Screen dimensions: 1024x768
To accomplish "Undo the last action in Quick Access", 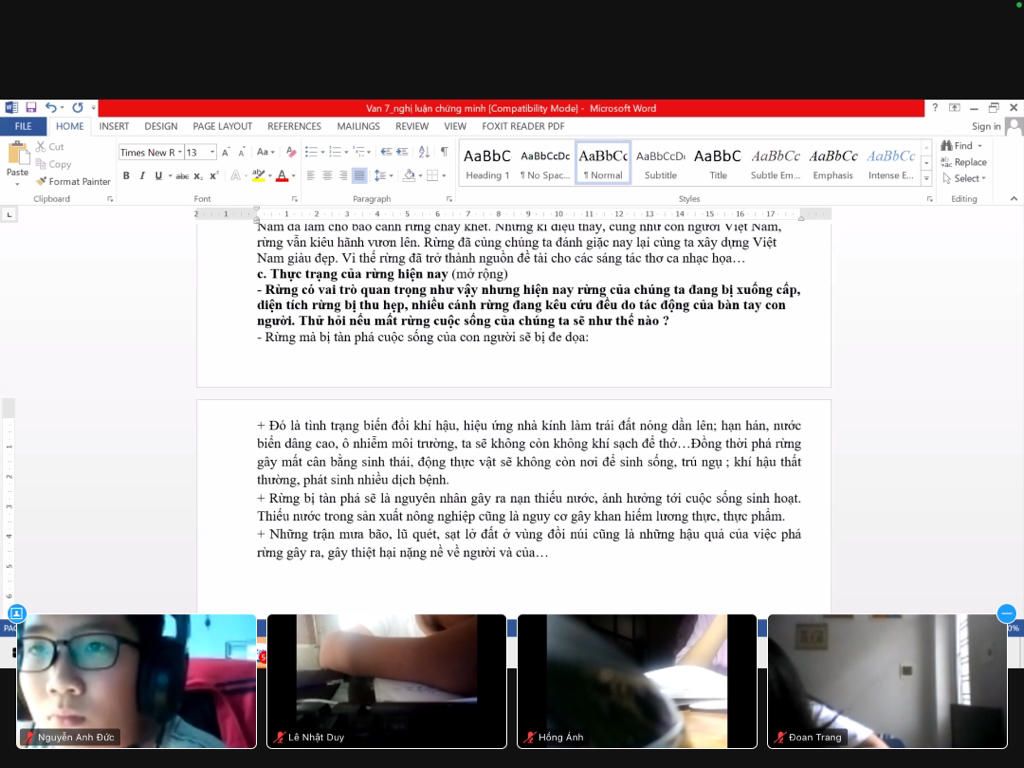I will coord(51,107).
